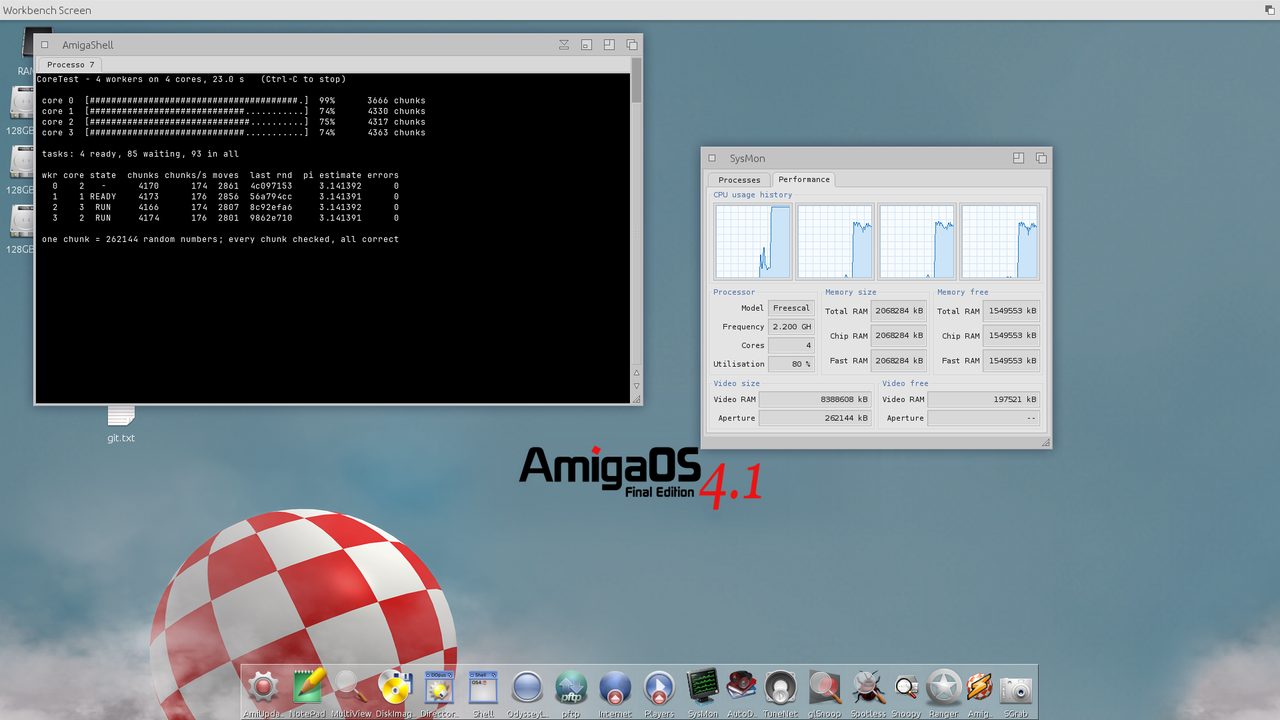The width and height of the screenshot is (1280, 720).
Task: Click AmigaShell scroll down arrow
Action: pyautogui.click(x=636, y=385)
